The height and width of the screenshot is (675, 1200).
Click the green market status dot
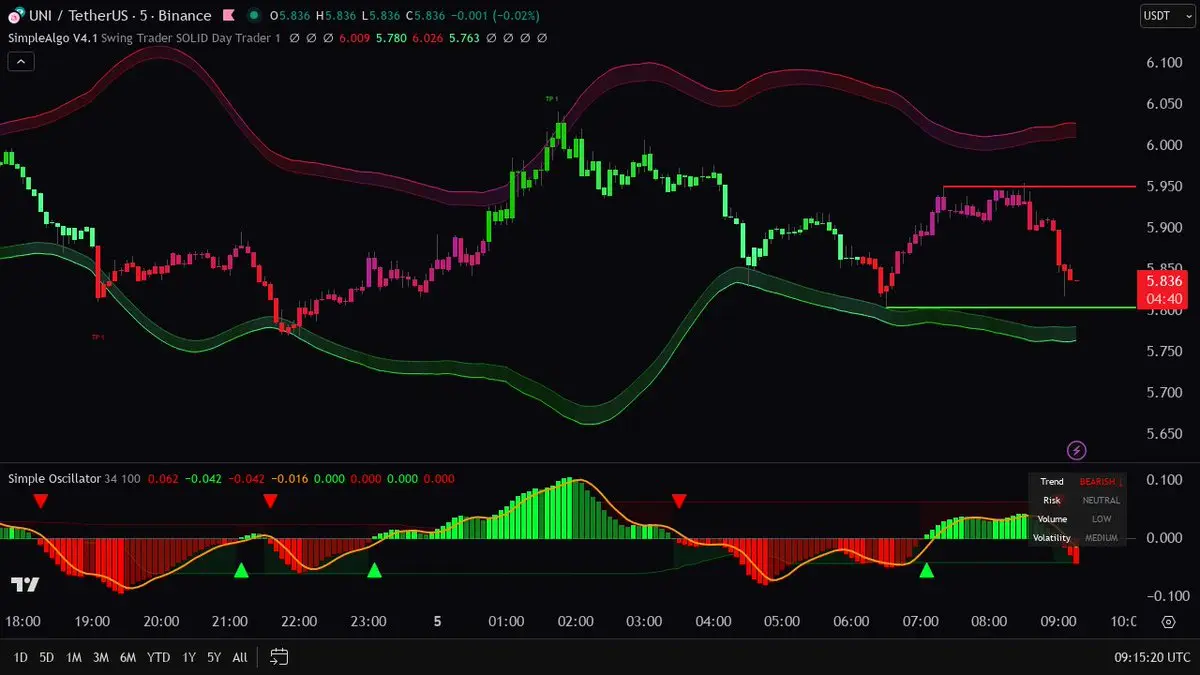254,15
